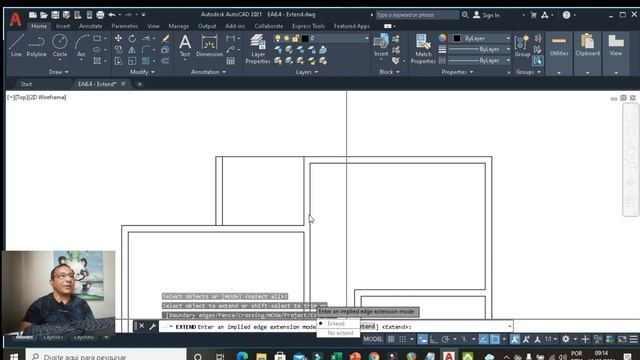The height and width of the screenshot is (360, 640).
Task: Click the Insert block icon
Action: (x=381, y=45)
